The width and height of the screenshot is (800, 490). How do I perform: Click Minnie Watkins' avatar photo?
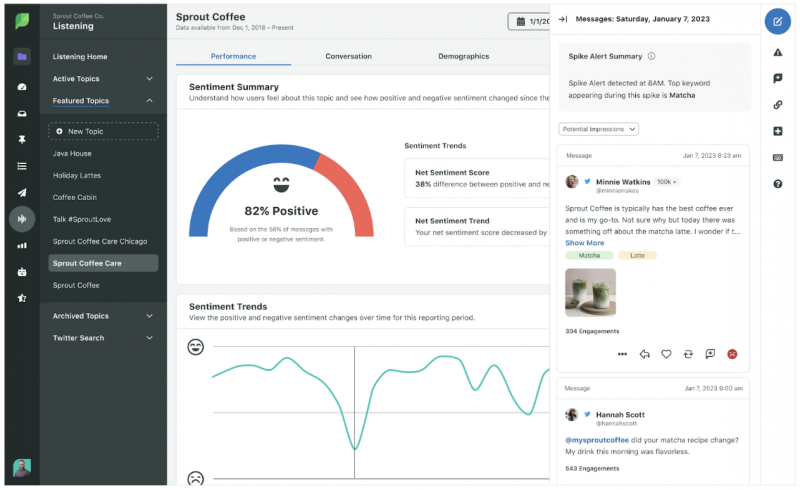[x=572, y=181]
